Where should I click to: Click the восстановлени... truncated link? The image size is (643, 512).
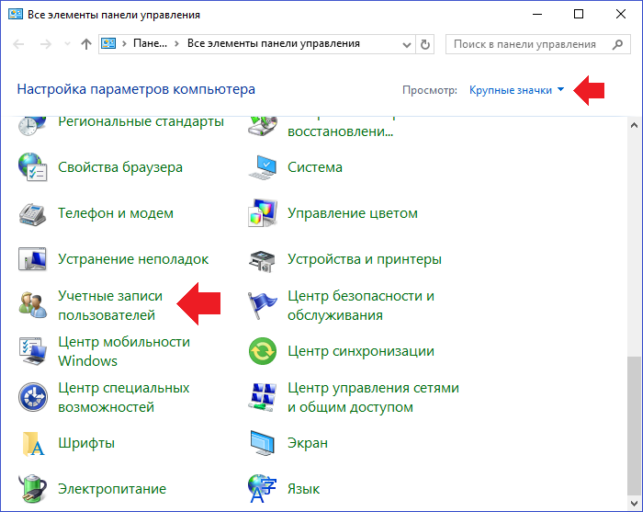(x=340, y=132)
